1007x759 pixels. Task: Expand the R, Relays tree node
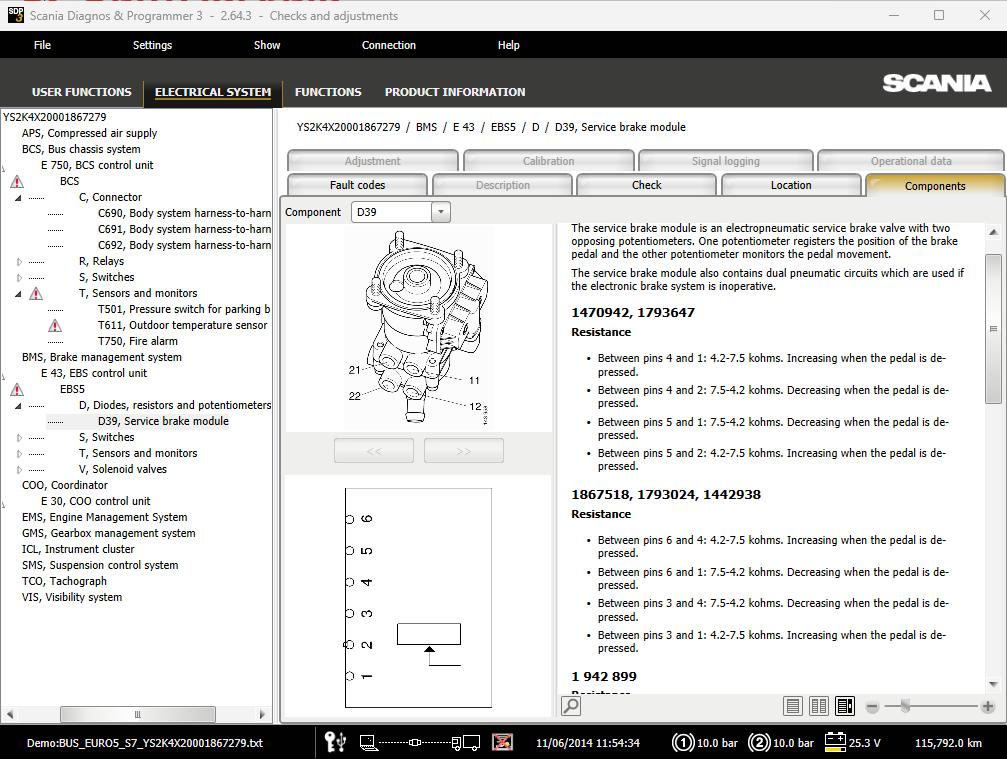coord(19,261)
